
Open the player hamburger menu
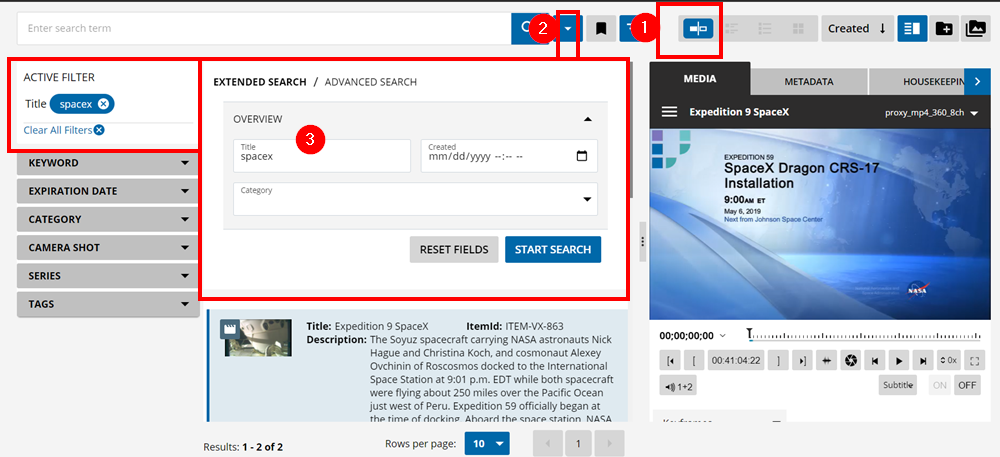click(669, 112)
